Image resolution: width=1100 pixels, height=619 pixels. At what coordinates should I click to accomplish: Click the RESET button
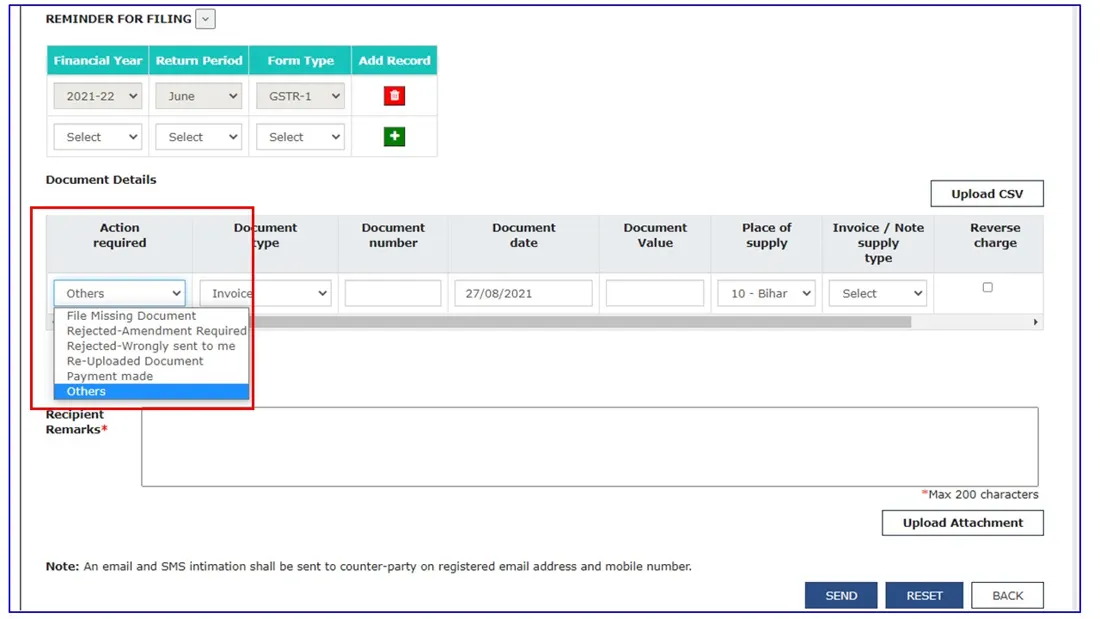924,595
